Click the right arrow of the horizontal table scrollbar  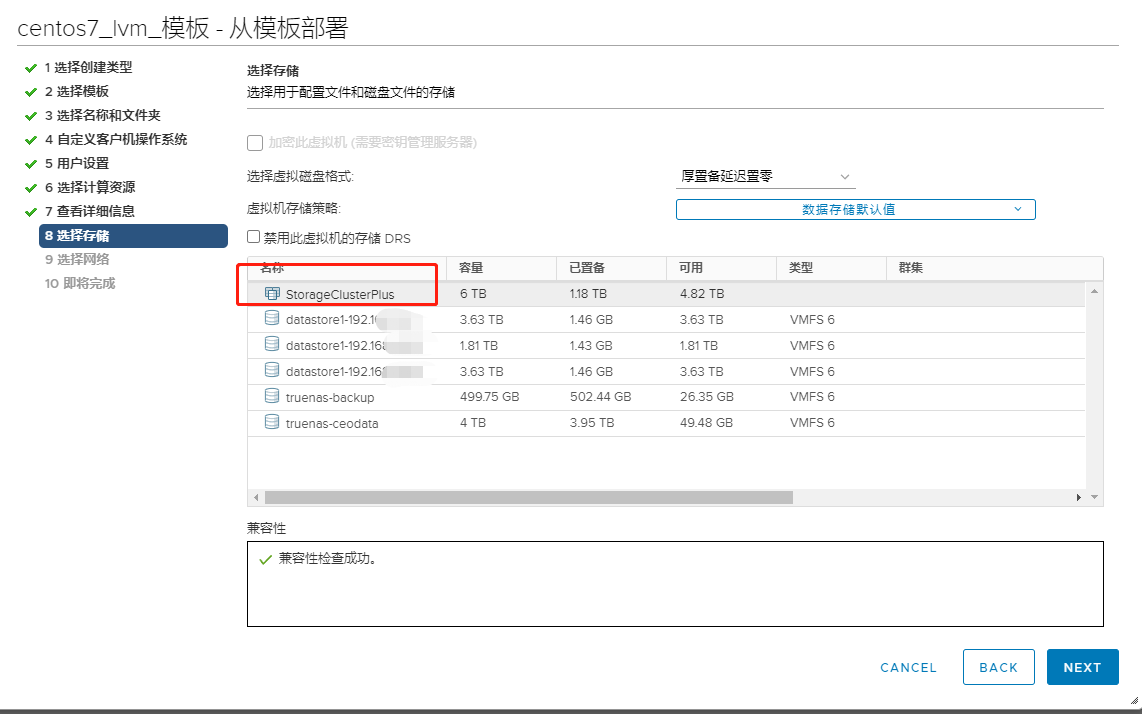(x=1078, y=497)
